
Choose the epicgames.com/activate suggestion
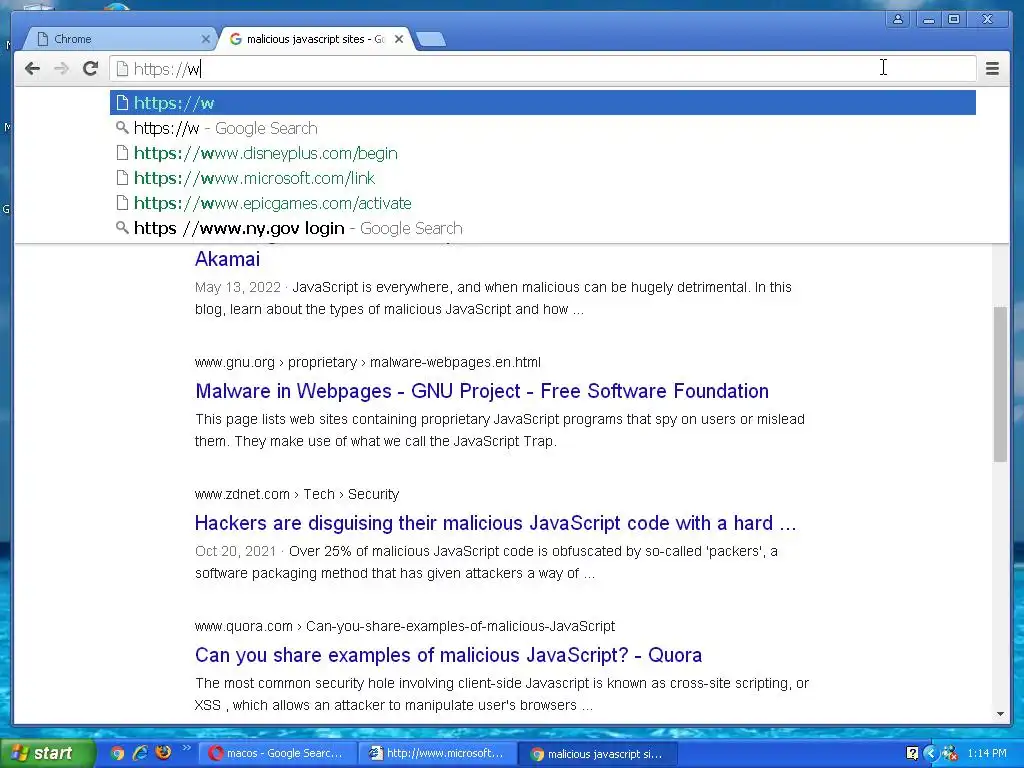pos(543,203)
